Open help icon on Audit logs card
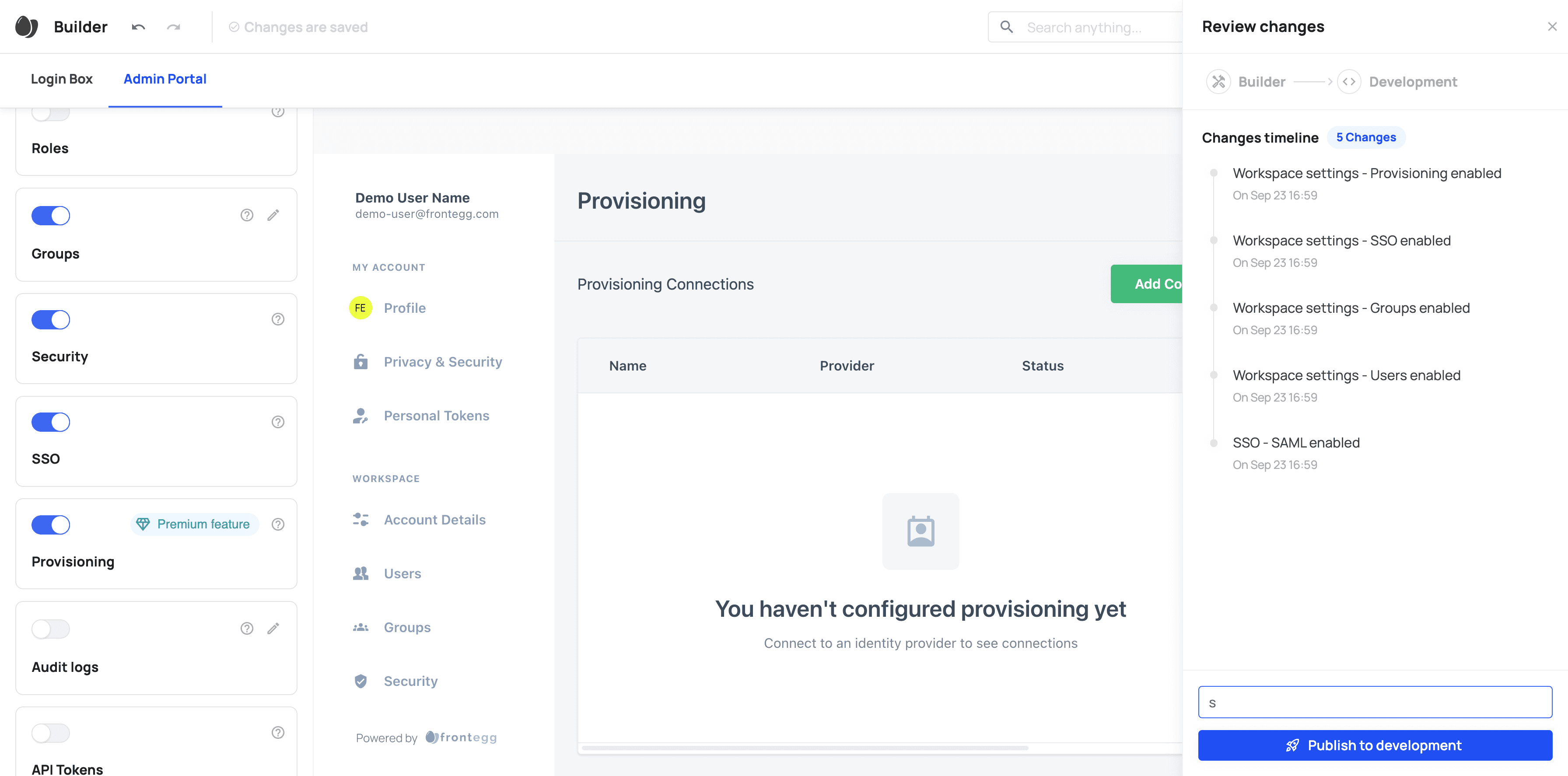1568x776 pixels. [x=246, y=628]
